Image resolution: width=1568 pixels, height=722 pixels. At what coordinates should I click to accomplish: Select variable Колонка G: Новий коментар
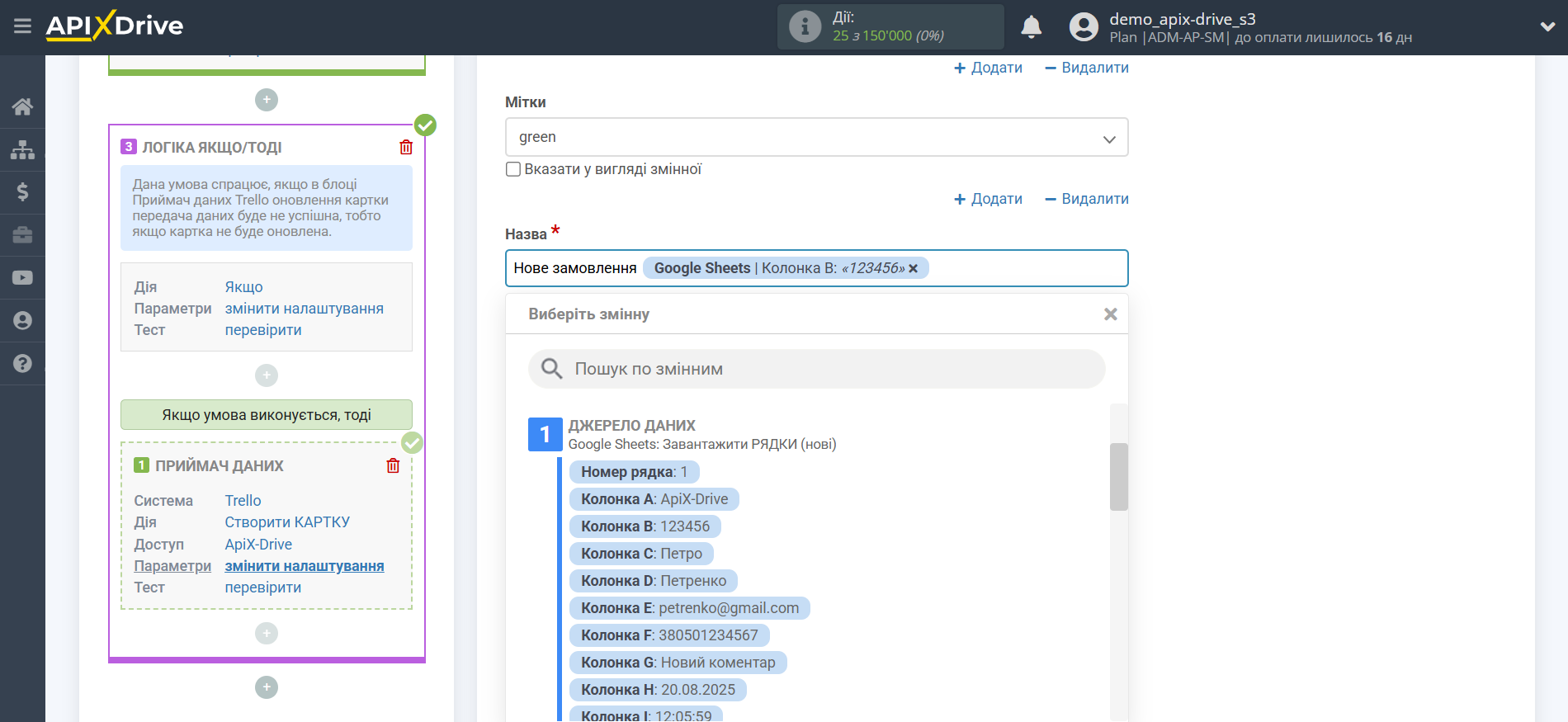coord(678,663)
